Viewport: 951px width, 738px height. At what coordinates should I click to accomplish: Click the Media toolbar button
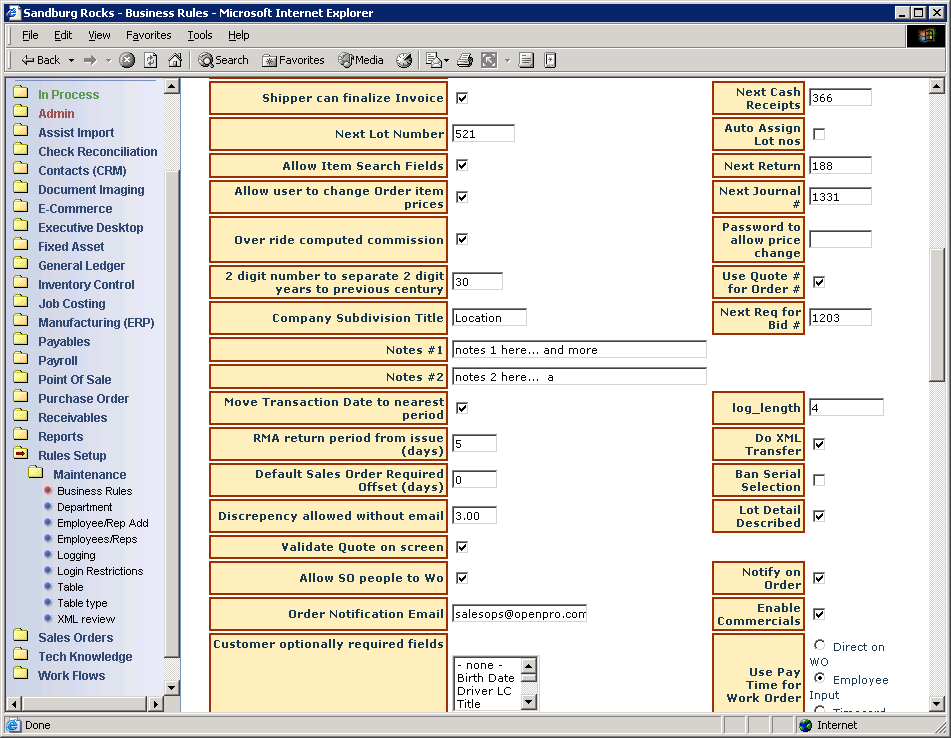[361, 60]
